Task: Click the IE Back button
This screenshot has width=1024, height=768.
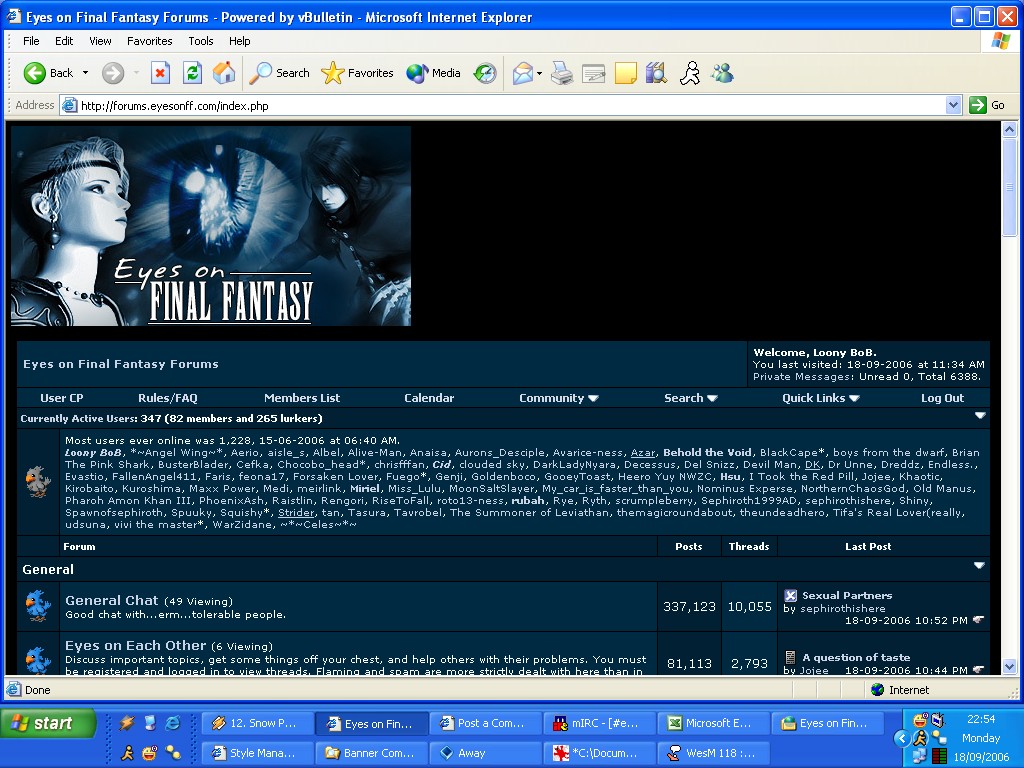Action: tap(47, 73)
